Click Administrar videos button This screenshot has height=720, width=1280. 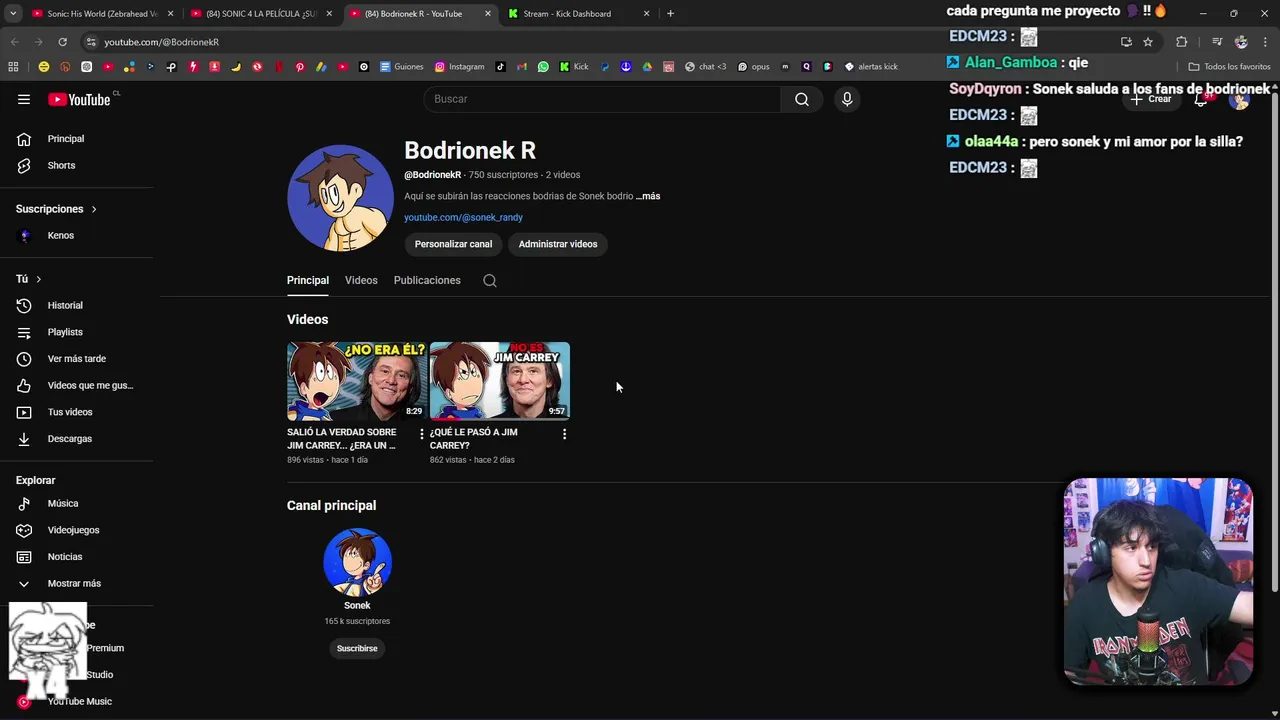tap(558, 244)
